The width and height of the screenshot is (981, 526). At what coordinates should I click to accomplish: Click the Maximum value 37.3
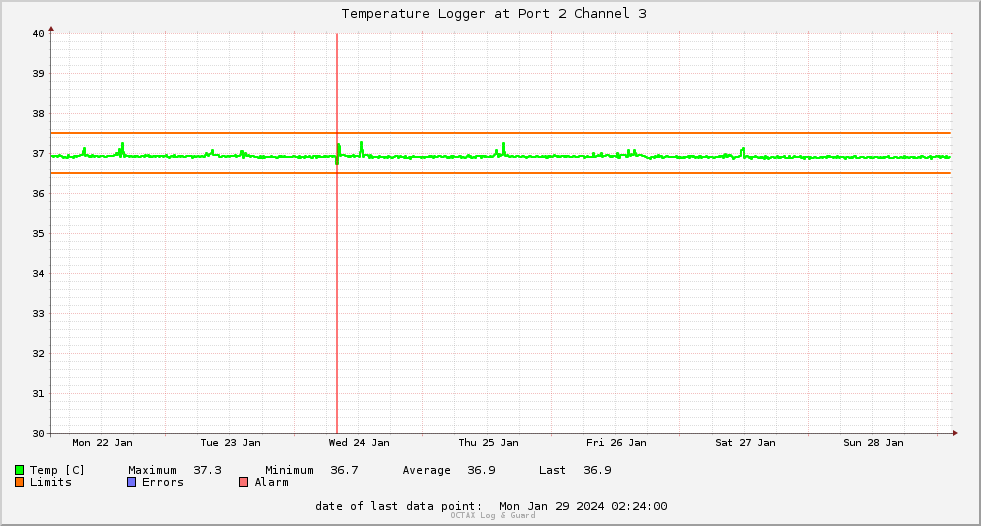click(207, 470)
